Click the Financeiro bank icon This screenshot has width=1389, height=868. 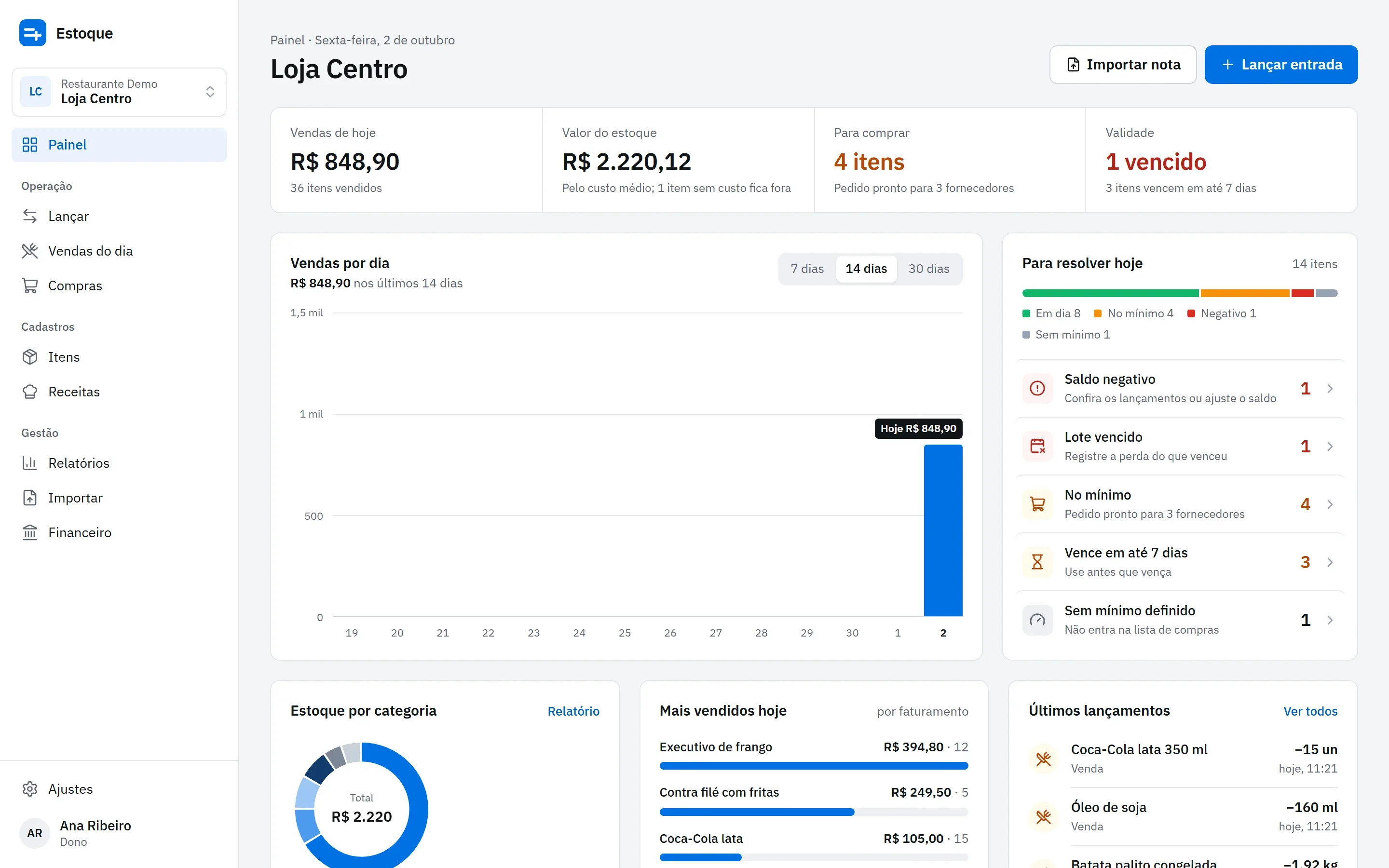pos(30,532)
